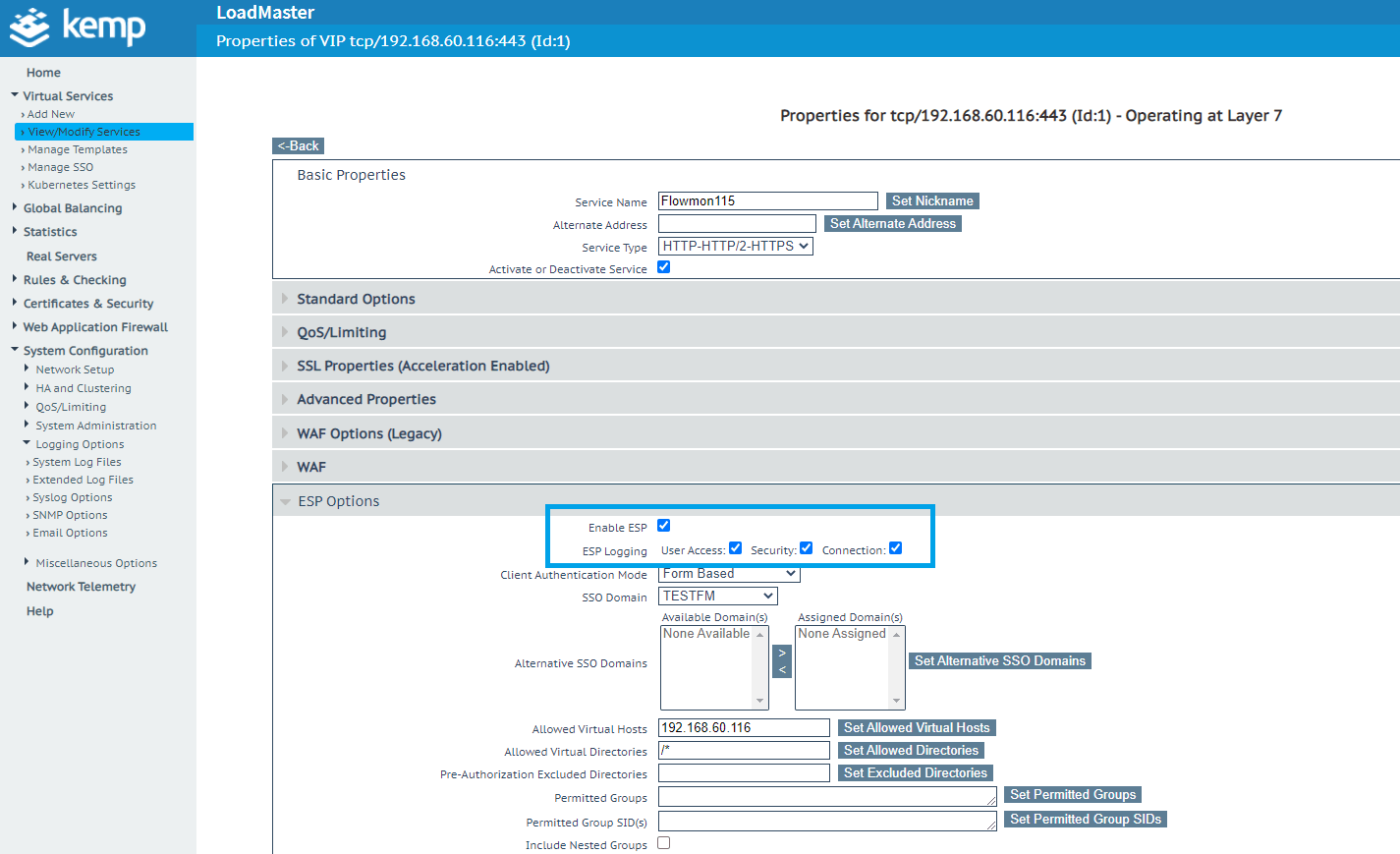Open Manage Templates in sidebar

point(78,149)
